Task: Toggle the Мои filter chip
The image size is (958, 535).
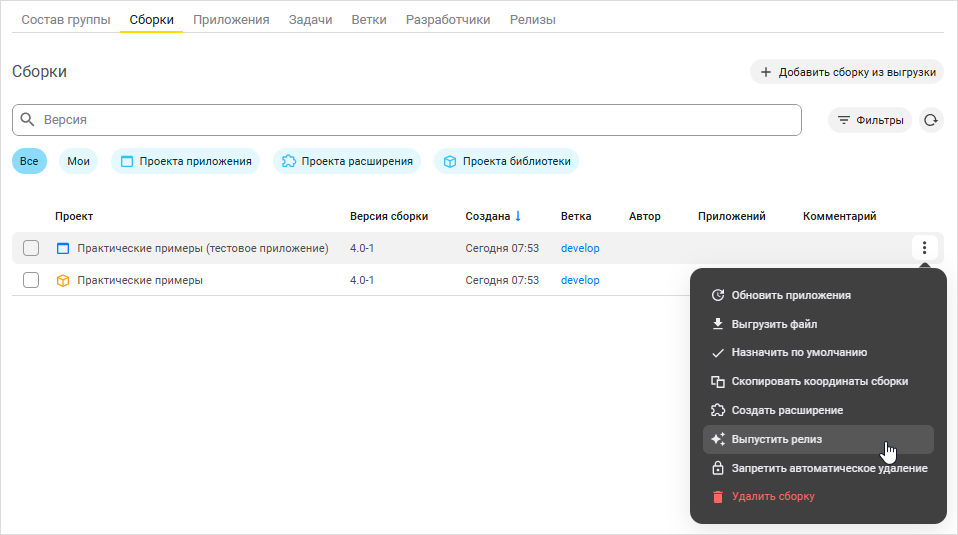Action: tap(78, 161)
